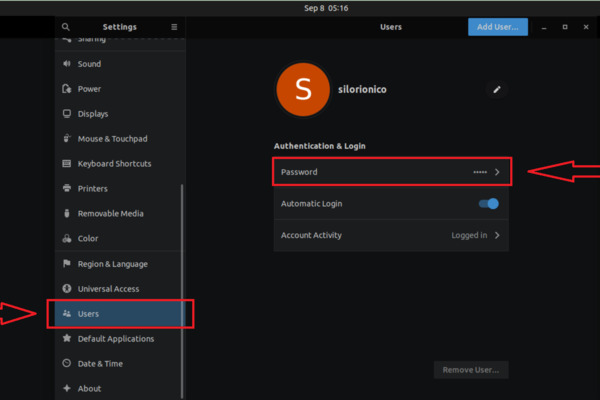Click the date and time in top bar
The height and width of the screenshot is (400, 600).
tap(300, 8)
